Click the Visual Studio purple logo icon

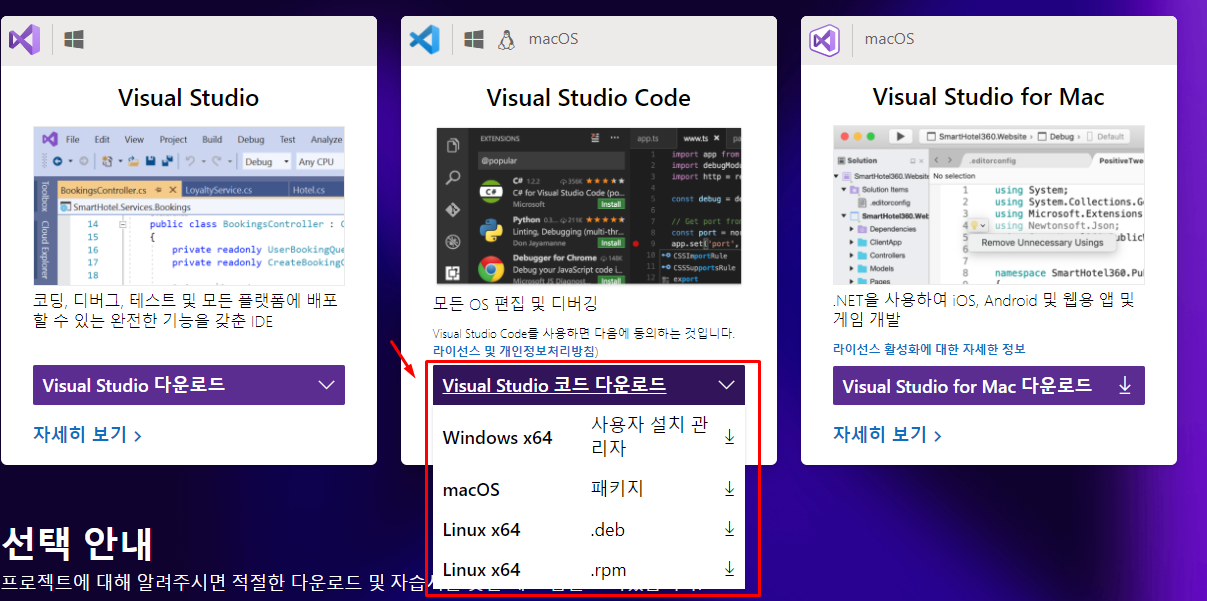click(24, 40)
